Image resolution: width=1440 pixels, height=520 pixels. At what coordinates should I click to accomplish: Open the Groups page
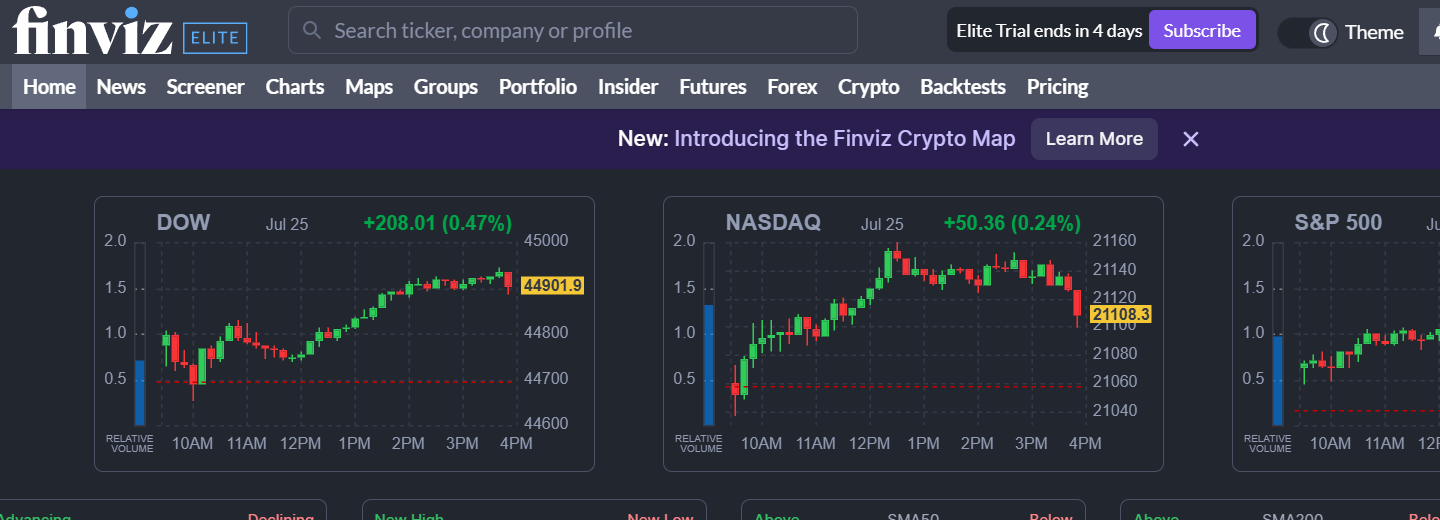pyautogui.click(x=446, y=87)
